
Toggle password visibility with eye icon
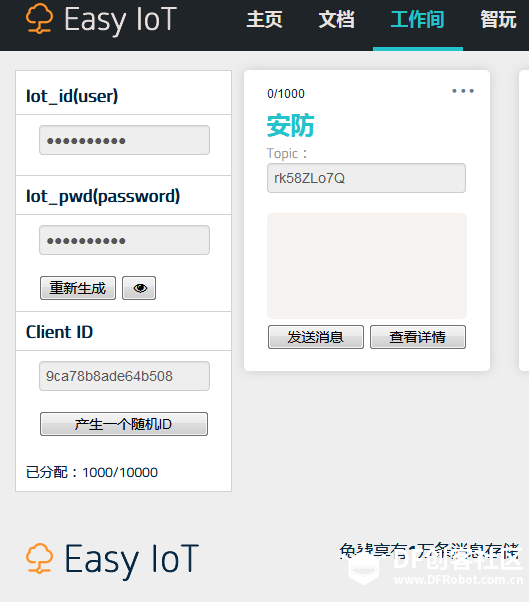pyautogui.click(x=139, y=288)
